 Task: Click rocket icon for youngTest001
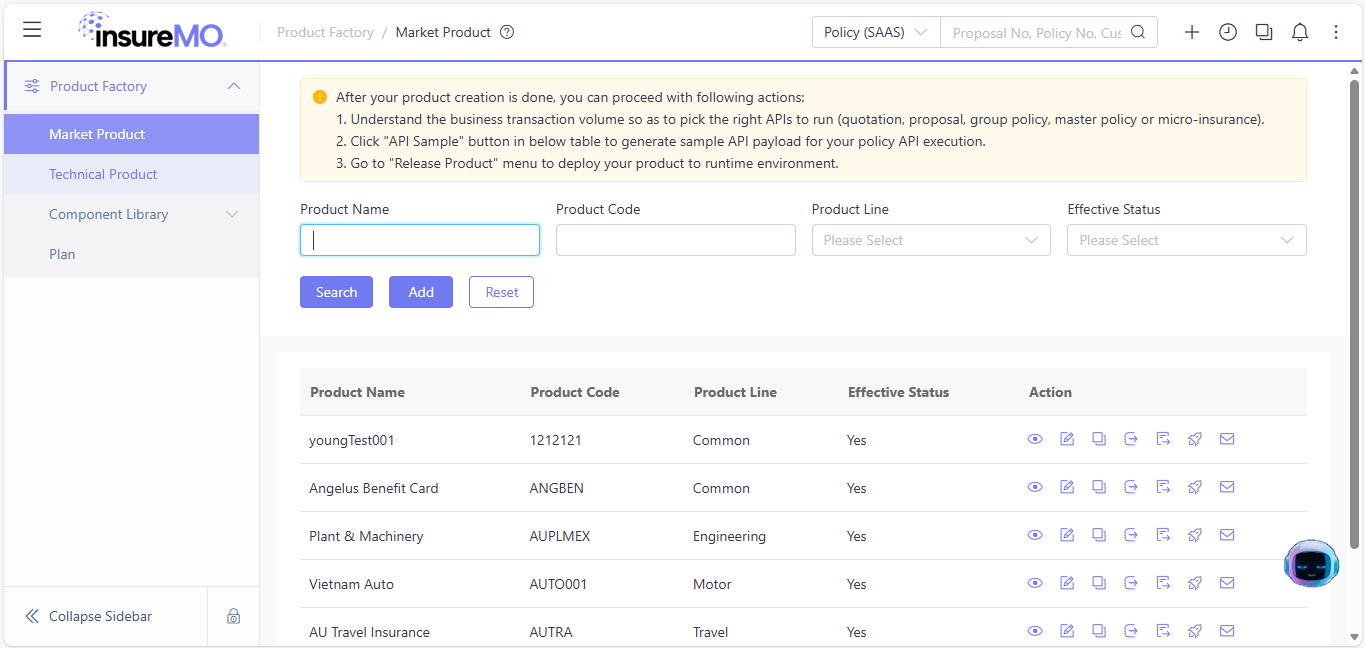pos(1195,439)
